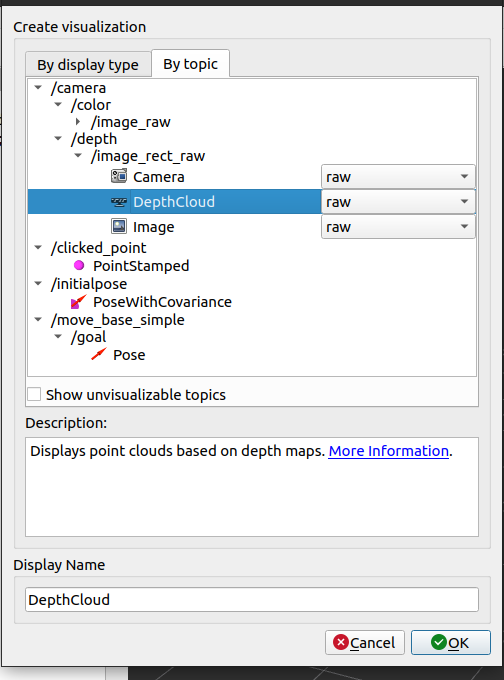Image resolution: width=504 pixels, height=680 pixels.
Task: Collapse the /image_rect_raw node
Action: 78,156
